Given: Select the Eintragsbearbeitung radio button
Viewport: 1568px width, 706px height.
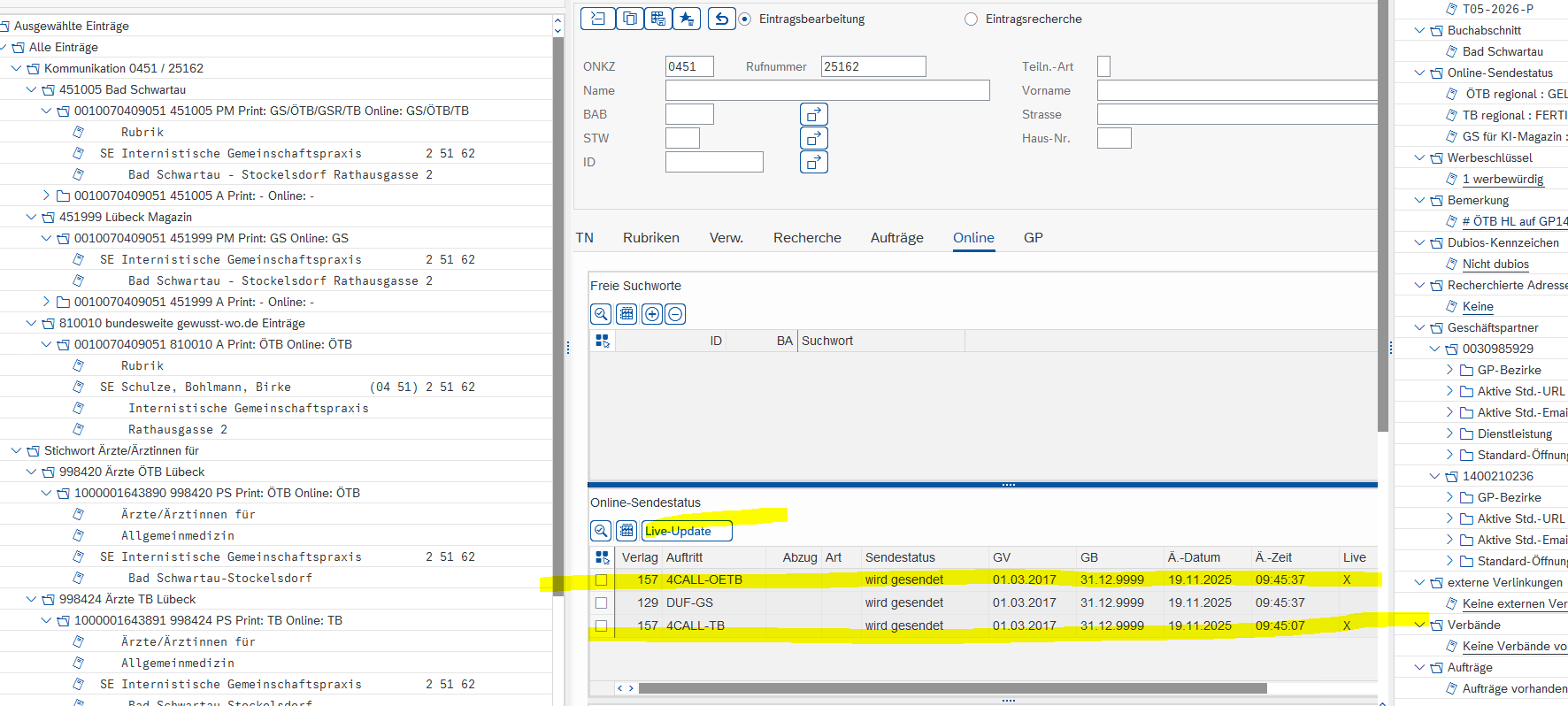Looking at the screenshot, I should pyautogui.click(x=745, y=19).
